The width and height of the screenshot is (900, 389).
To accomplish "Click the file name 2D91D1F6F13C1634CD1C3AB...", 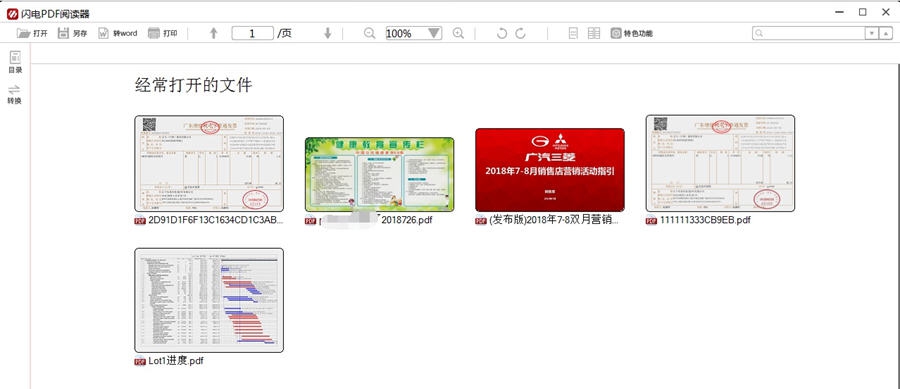I will (x=216, y=220).
